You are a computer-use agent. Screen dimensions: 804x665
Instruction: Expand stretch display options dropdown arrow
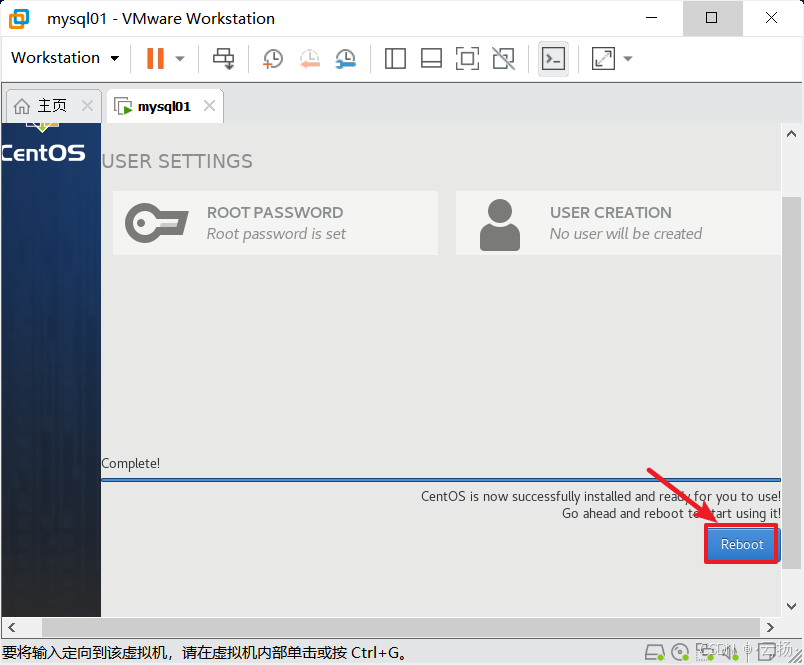click(x=628, y=58)
